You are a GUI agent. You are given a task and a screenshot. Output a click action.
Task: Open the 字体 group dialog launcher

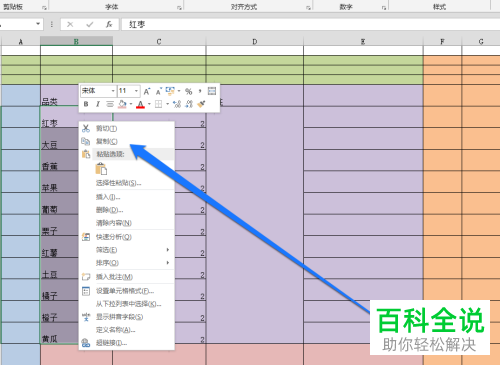click(179, 7)
